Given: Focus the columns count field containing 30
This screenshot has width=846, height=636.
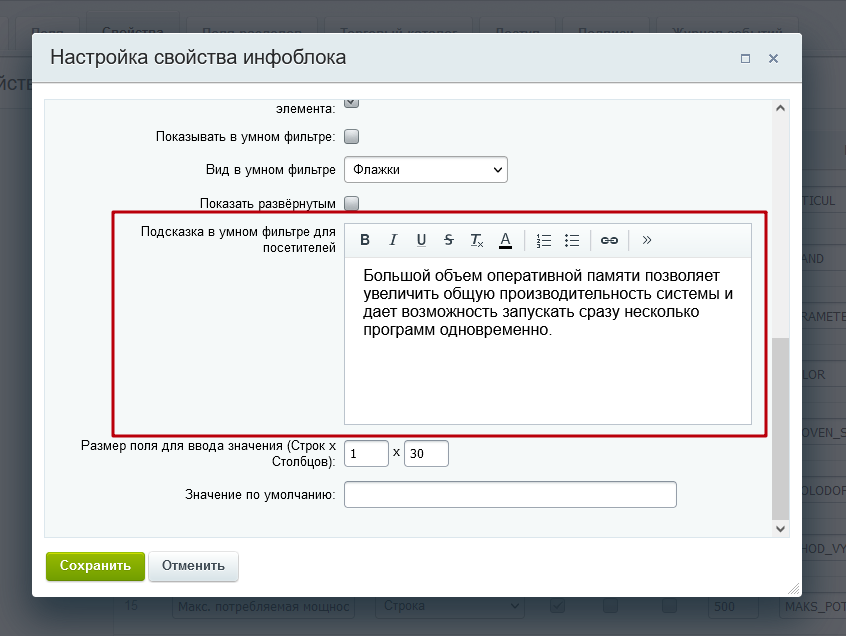Looking at the screenshot, I should tap(426, 454).
